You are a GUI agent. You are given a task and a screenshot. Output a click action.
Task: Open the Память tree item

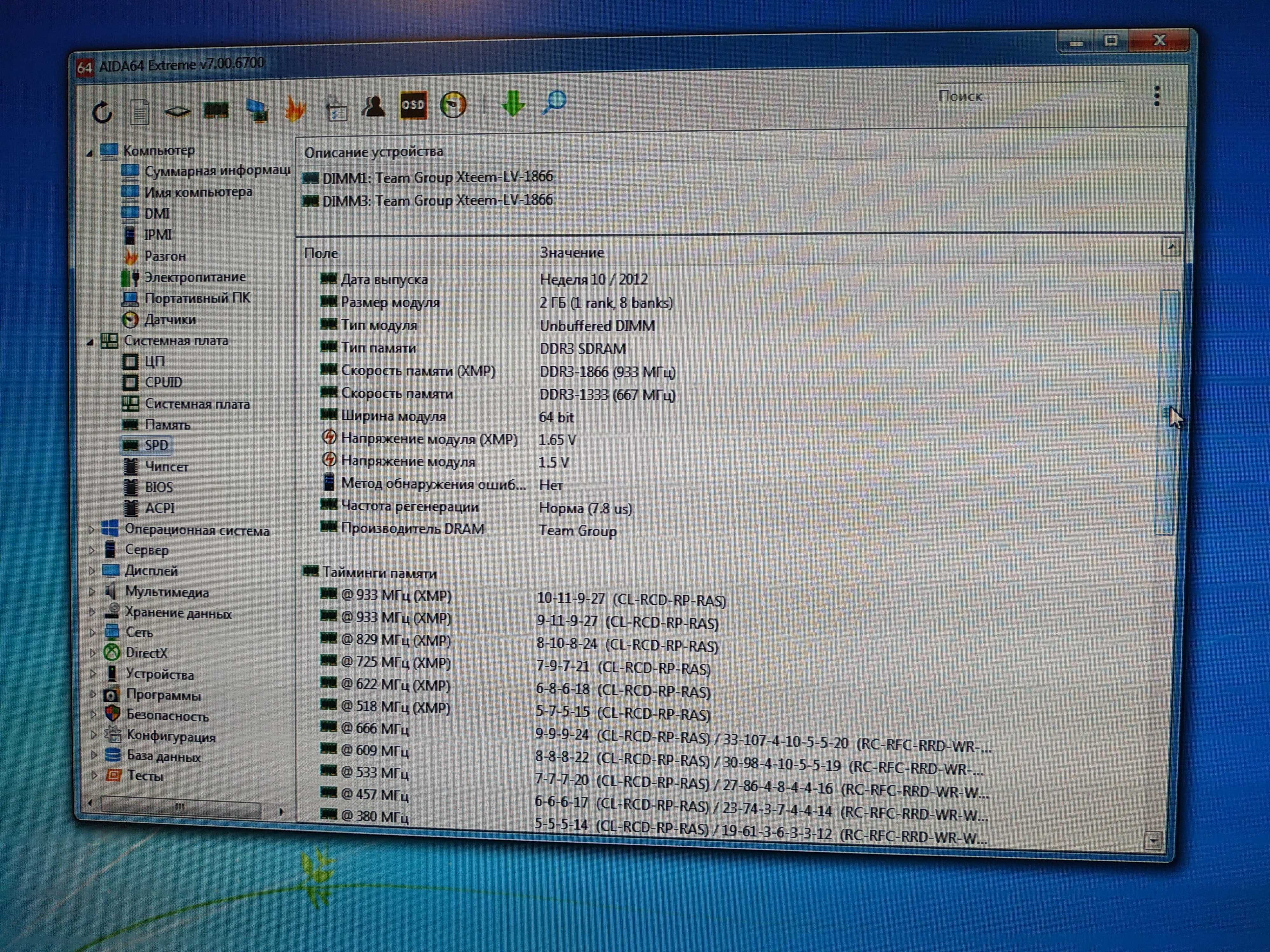(x=156, y=425)
